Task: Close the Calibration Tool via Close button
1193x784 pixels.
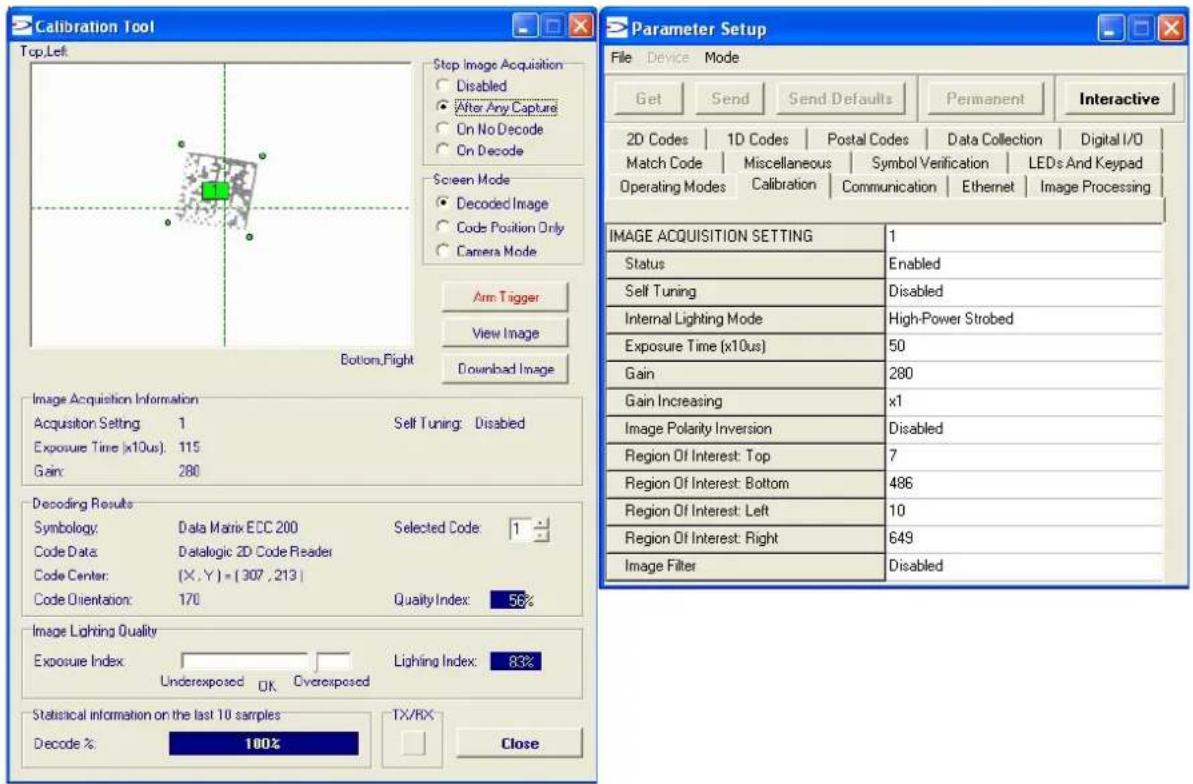Action: tap(520, 743)
